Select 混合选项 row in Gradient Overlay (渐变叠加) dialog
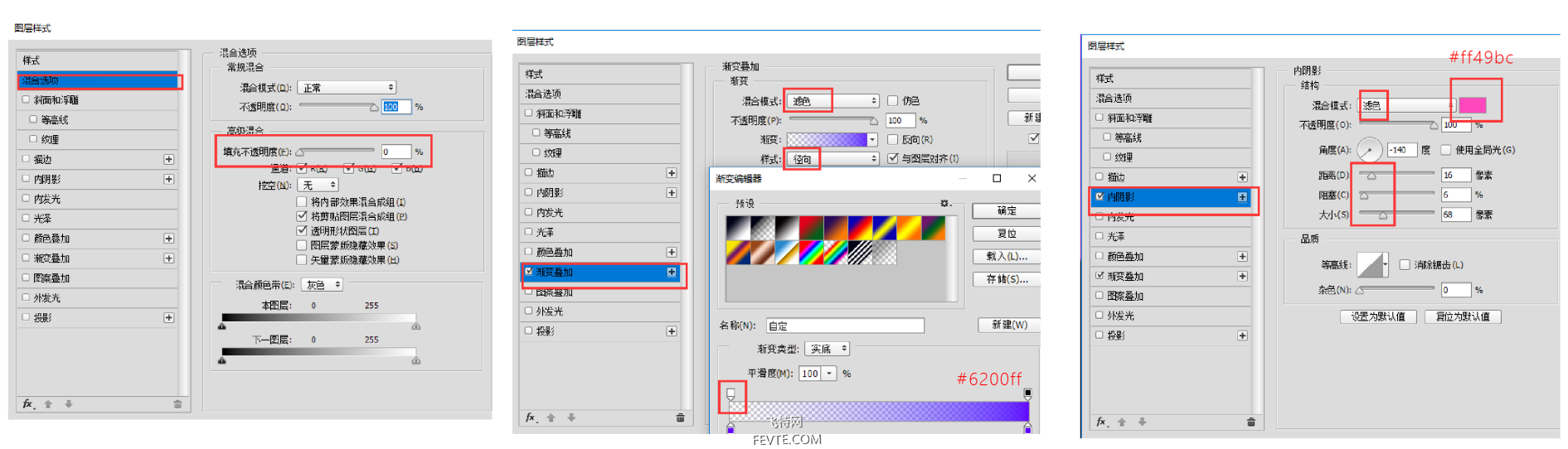 [600, 94]
